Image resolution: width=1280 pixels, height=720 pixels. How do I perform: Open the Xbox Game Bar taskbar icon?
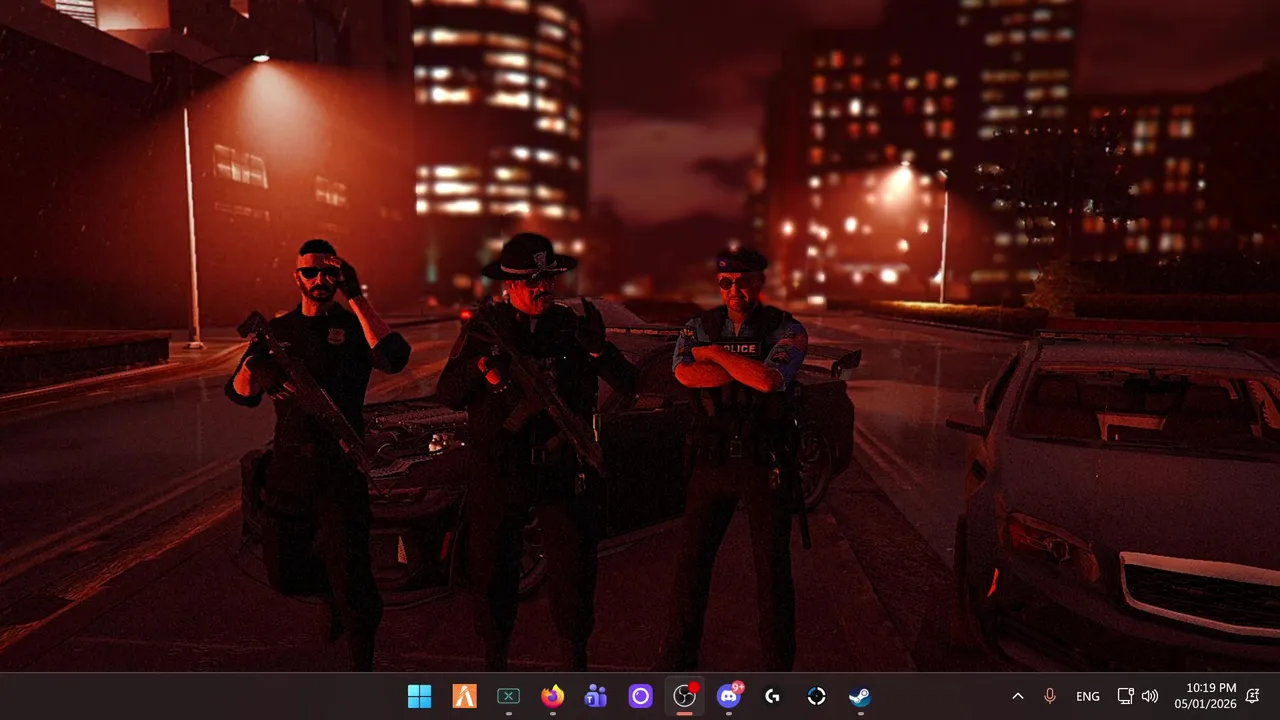click(508, 696)
